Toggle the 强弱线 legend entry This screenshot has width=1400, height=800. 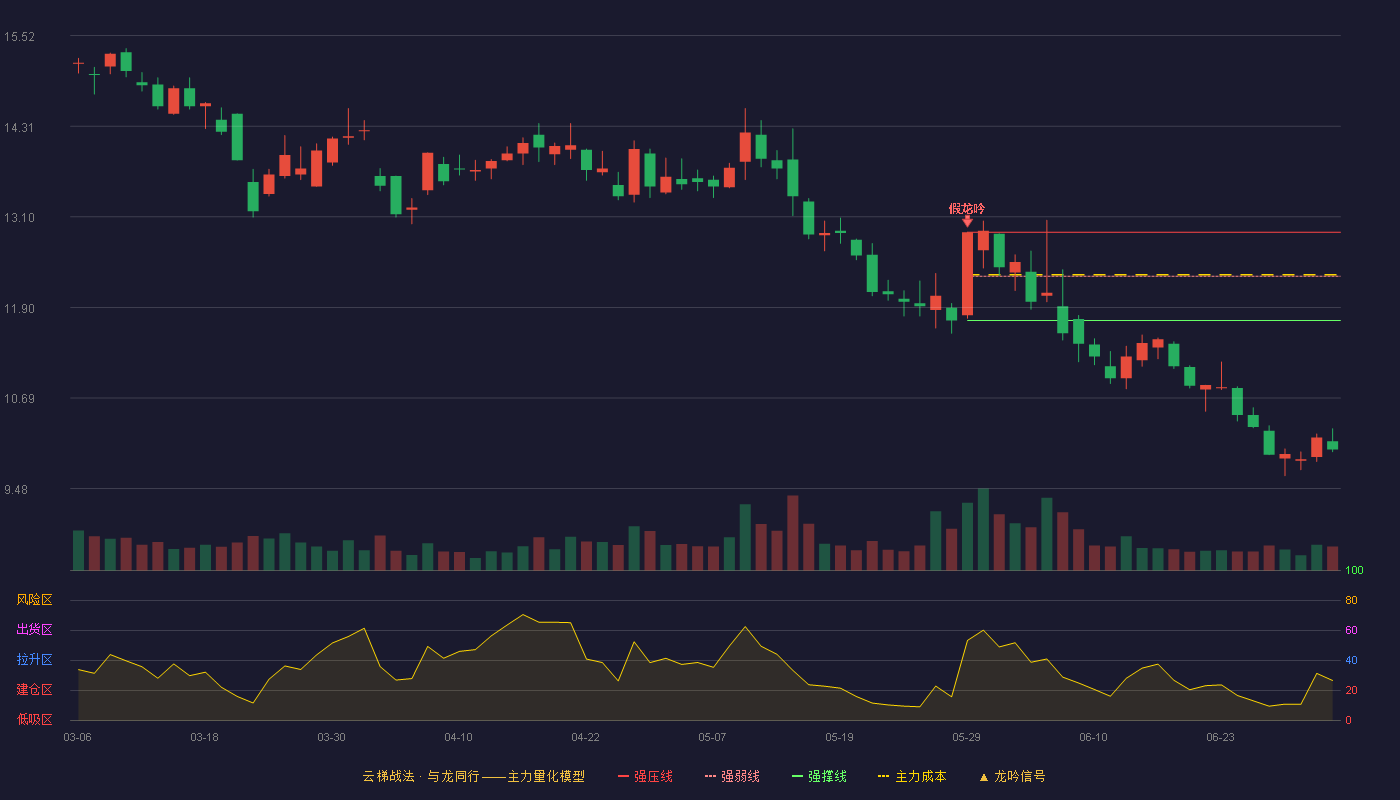732,776
